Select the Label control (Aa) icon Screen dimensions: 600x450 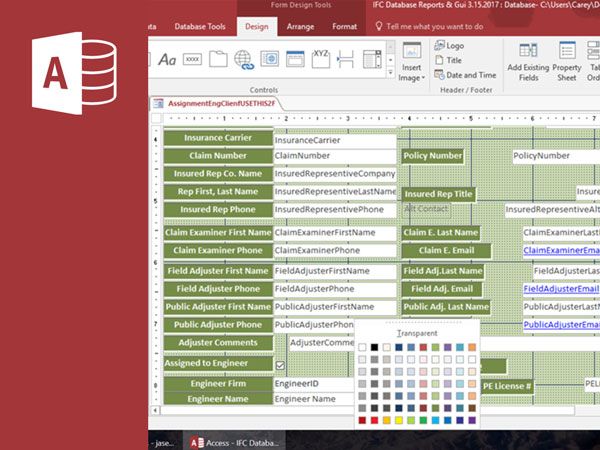pos(167,60)
